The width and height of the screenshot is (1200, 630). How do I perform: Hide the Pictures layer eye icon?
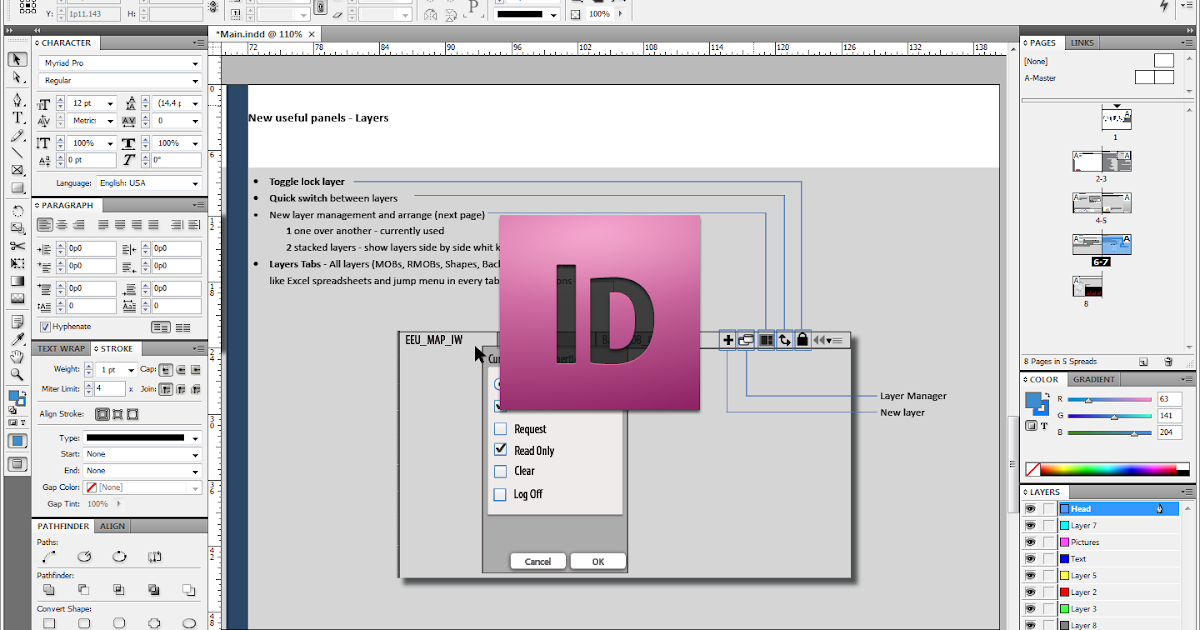tap(1030, 542)
